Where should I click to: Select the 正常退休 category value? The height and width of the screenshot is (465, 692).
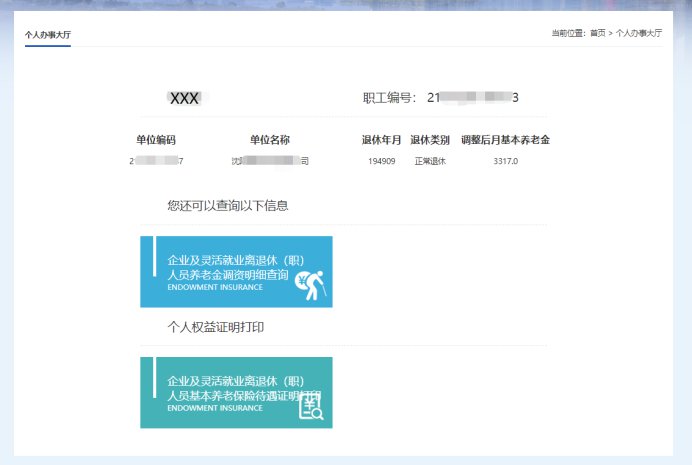coord(430,161)
